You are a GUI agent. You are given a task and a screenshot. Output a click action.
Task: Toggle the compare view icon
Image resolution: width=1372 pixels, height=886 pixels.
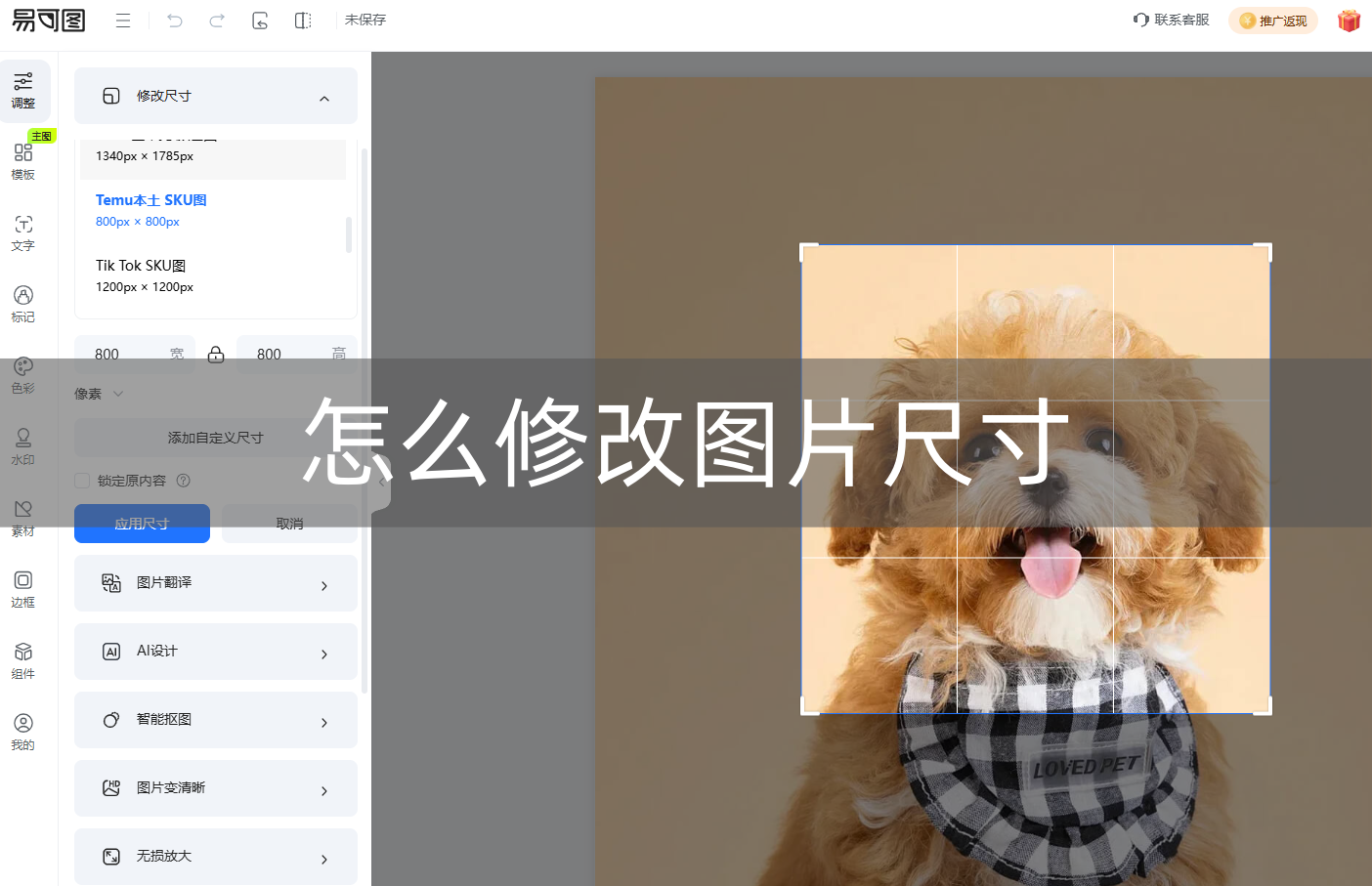point(303,21)
